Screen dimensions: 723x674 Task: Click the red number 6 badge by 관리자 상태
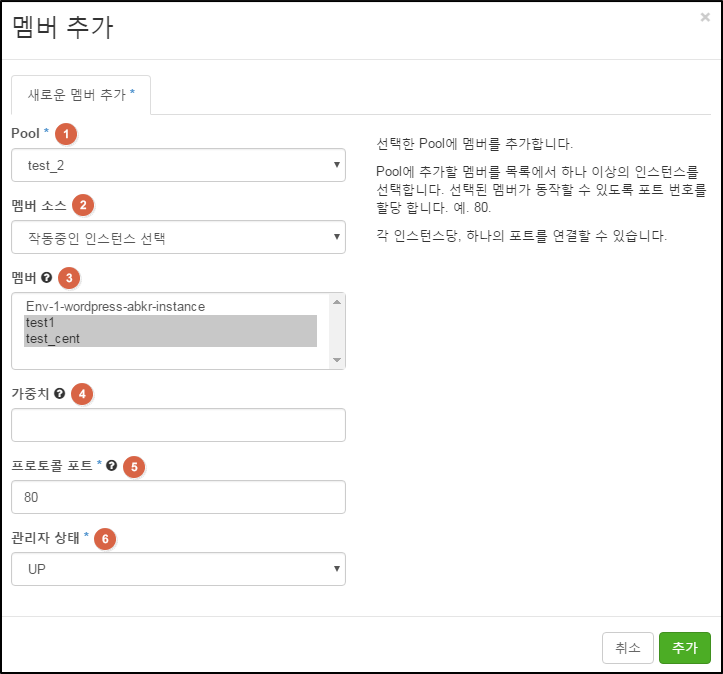(105, 539)
